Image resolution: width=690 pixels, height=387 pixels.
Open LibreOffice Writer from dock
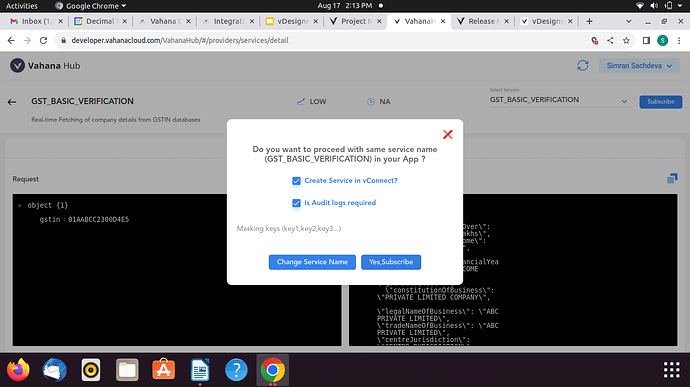click(200, 370)
